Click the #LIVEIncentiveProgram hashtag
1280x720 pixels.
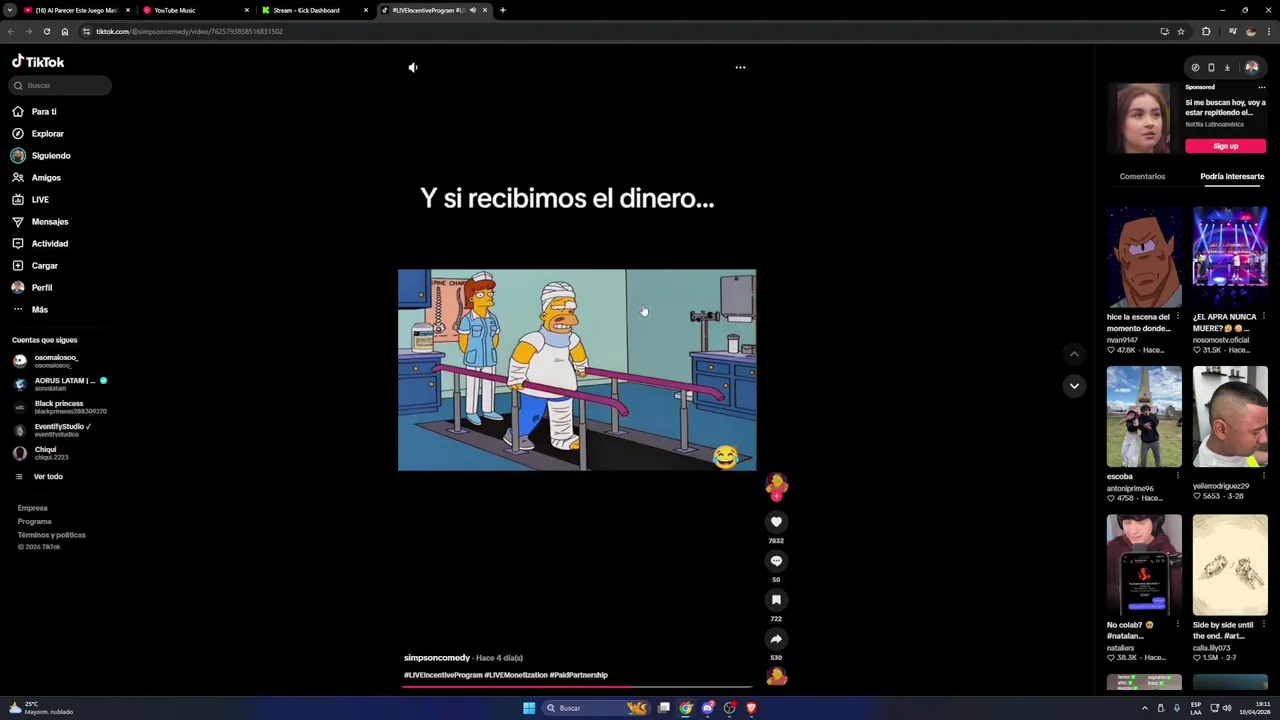(443, 675)
